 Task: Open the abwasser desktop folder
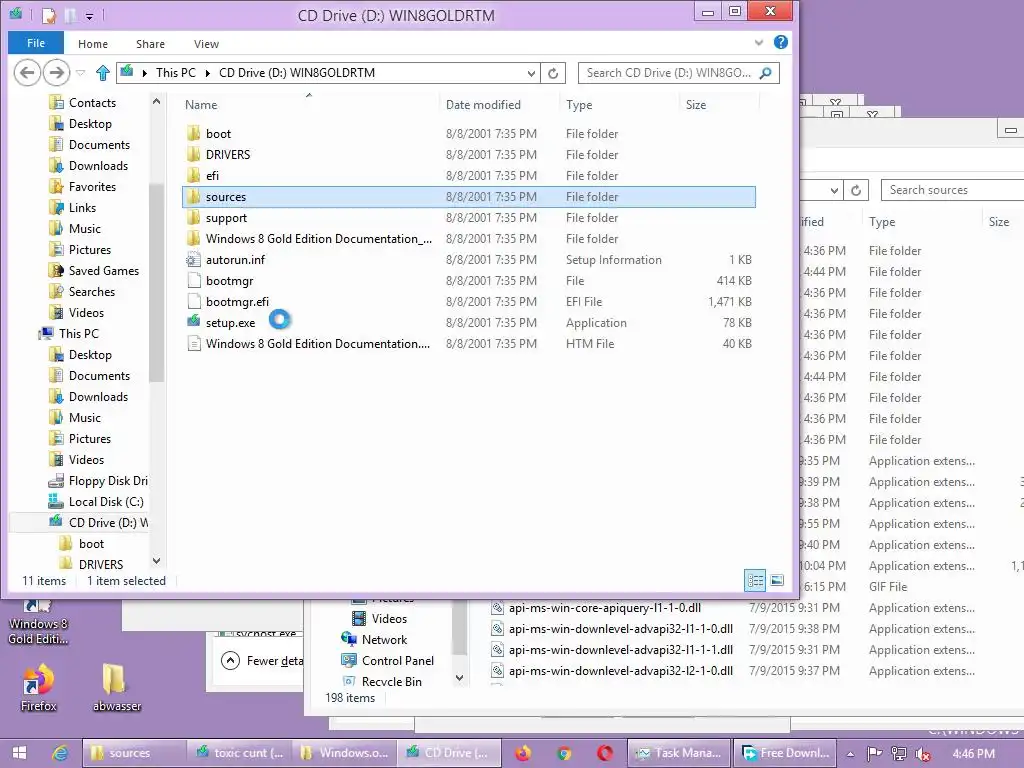[116, 688]
